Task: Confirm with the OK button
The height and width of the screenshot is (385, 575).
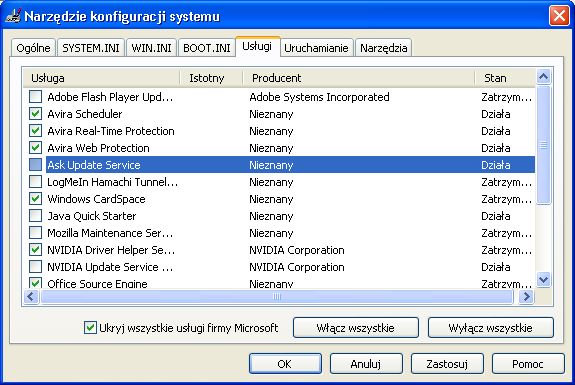Action: pyautogui.click(x=285, y=364)
